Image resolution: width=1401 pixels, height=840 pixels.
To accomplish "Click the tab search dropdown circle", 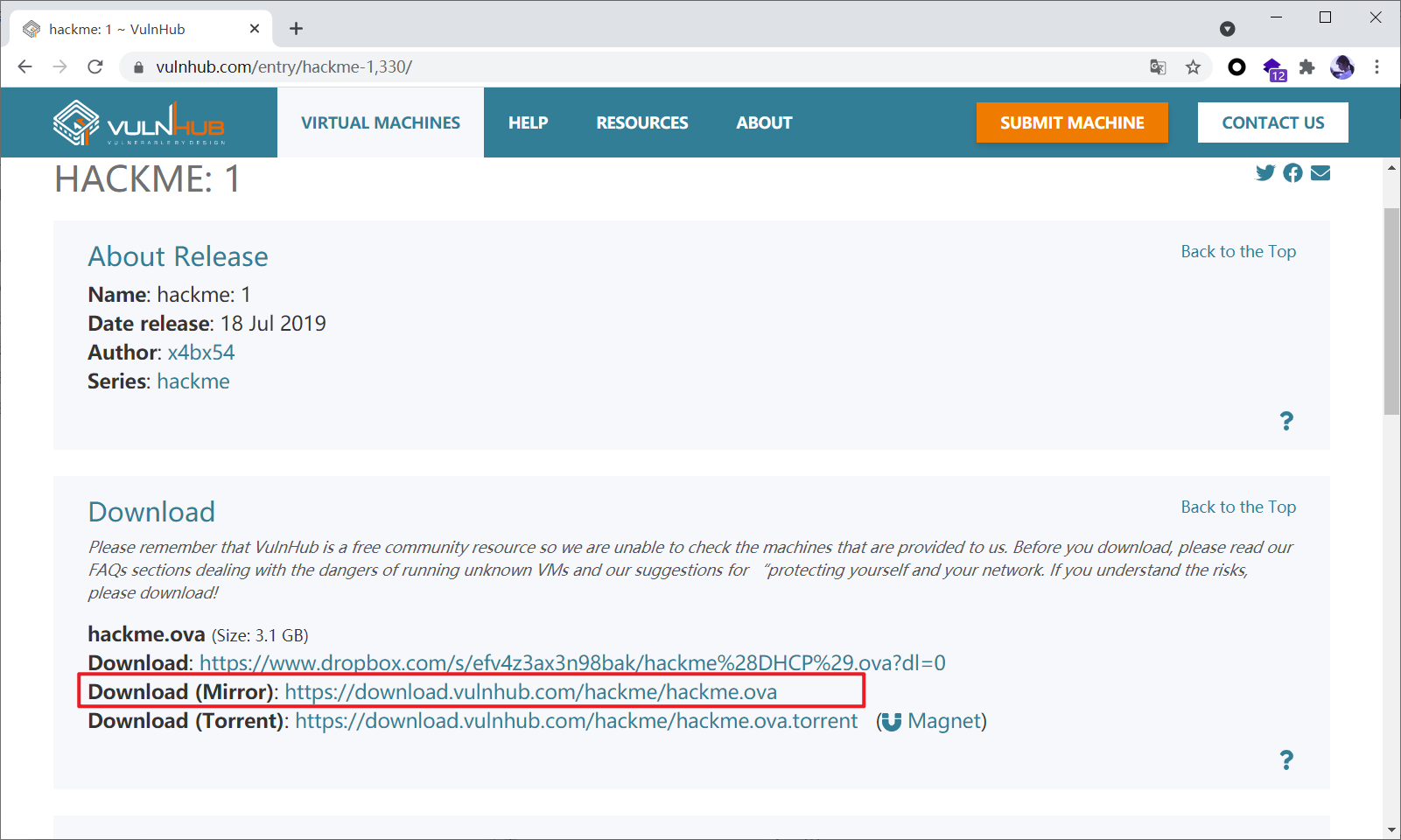I will pos(1228,29).
